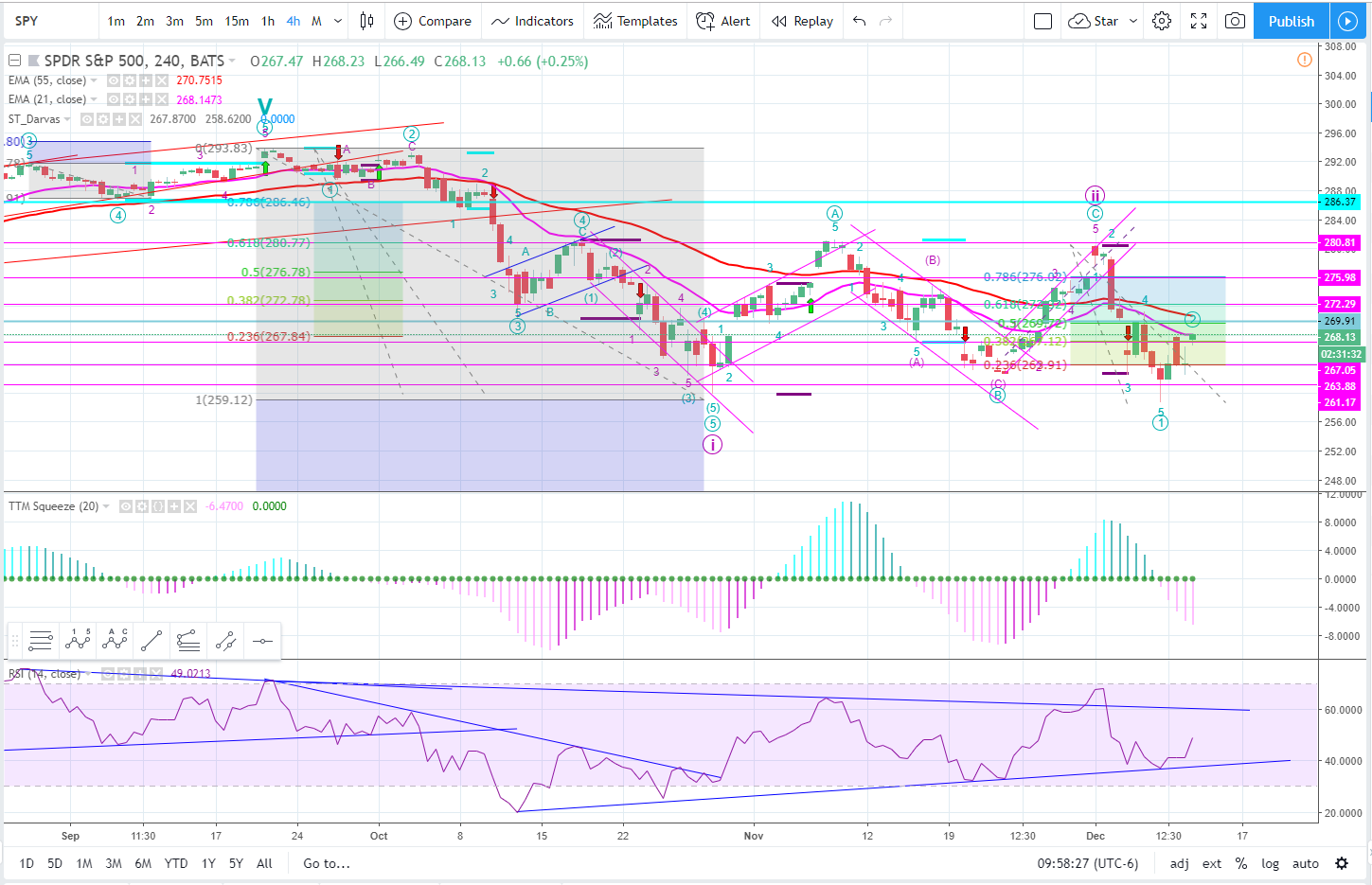Select the 4h timeframe
This screenshot has height=885, width=1372.
pos(294,21)
